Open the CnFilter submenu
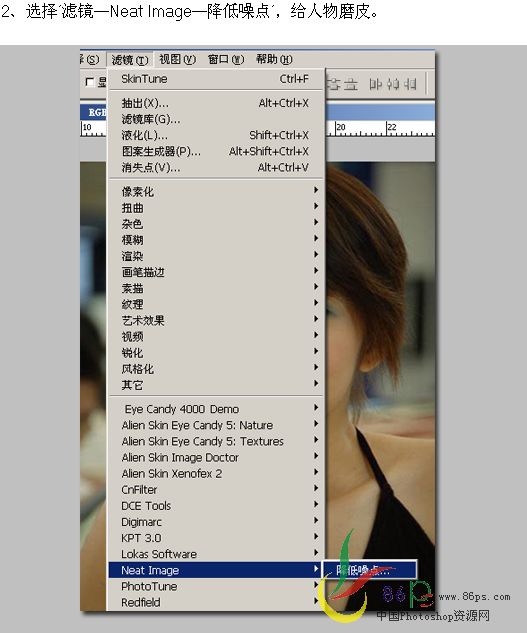527x633 pixels. (x=215, y=490)
